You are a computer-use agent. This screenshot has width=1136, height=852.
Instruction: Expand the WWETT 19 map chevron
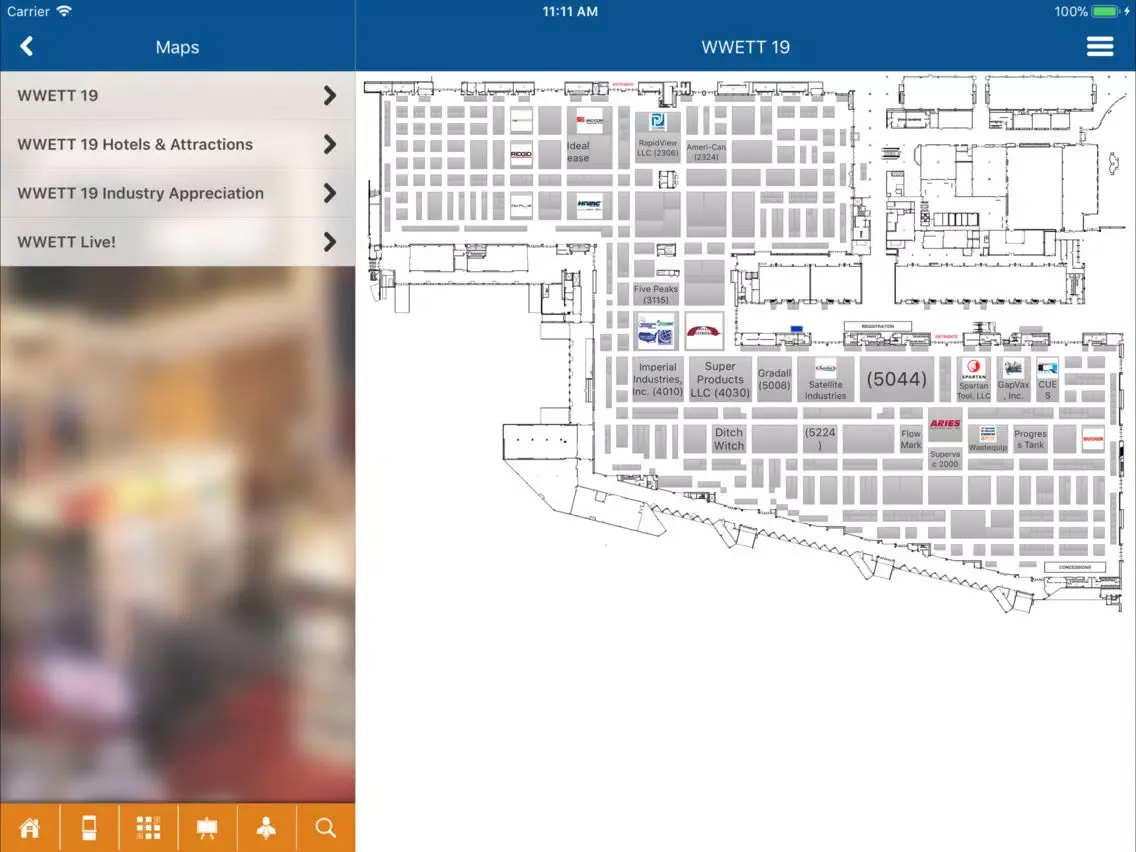tap(330, 96)
